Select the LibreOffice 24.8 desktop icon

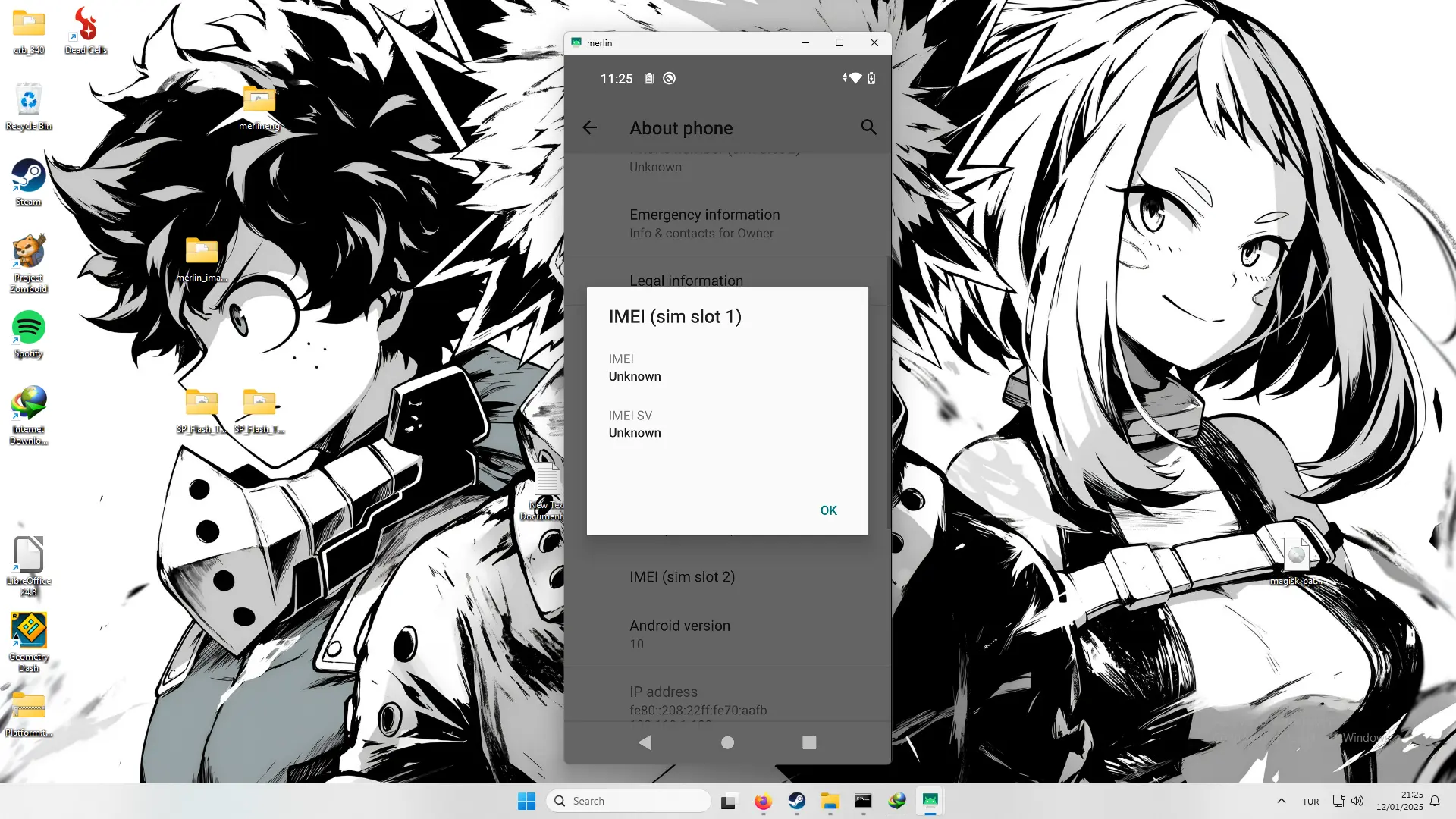point(29,566)
